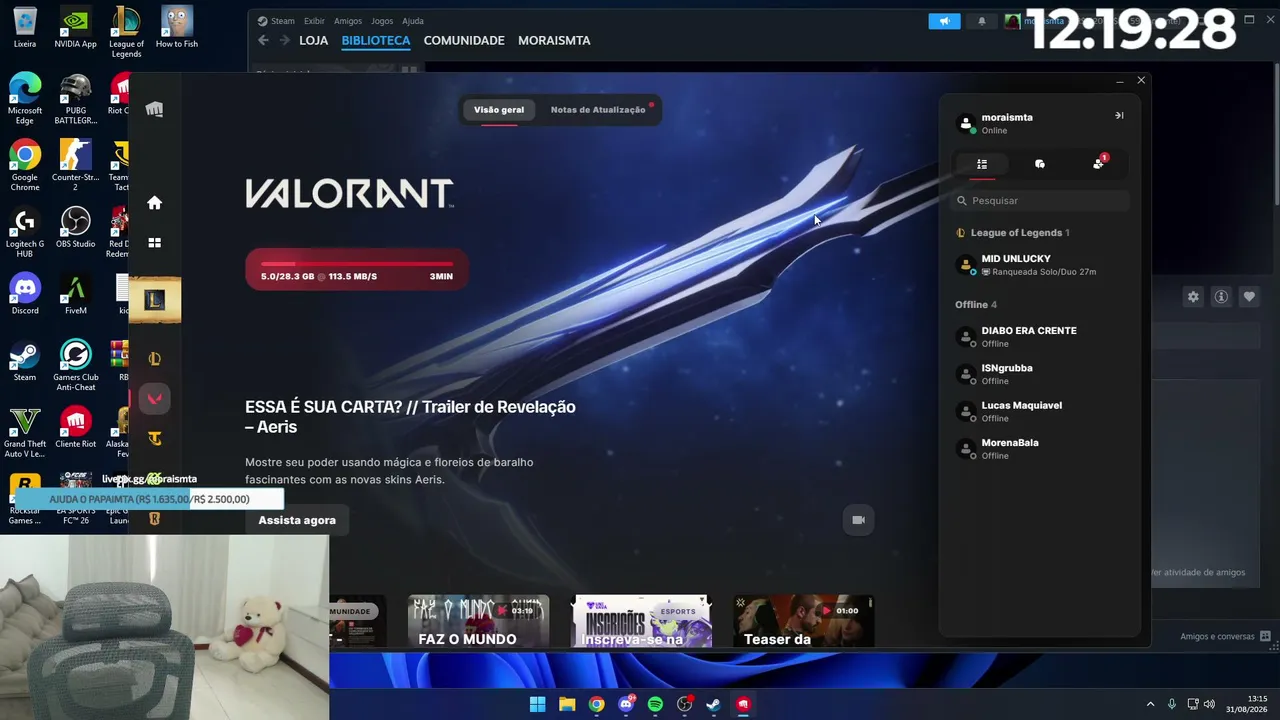Open PUBG Battlegrounds desktop shortcut

(x=75, y=99)
